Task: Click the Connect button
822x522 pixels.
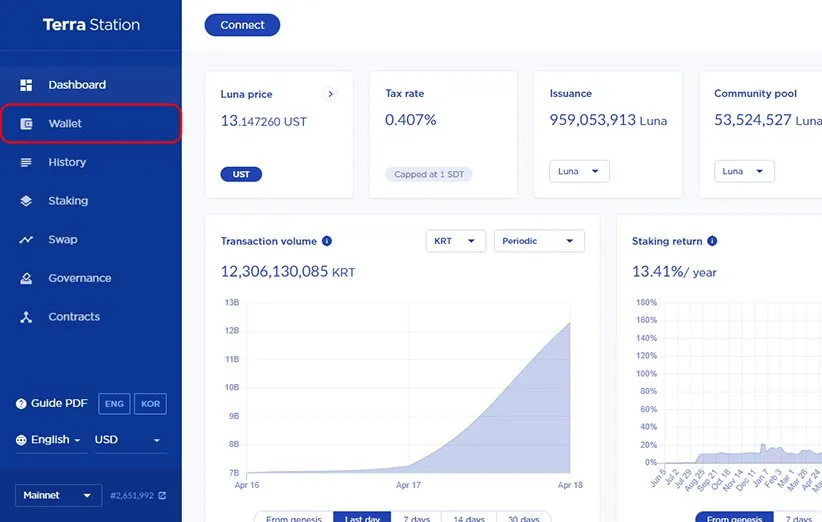Action: pyautogui.click(x=242, y=25)
